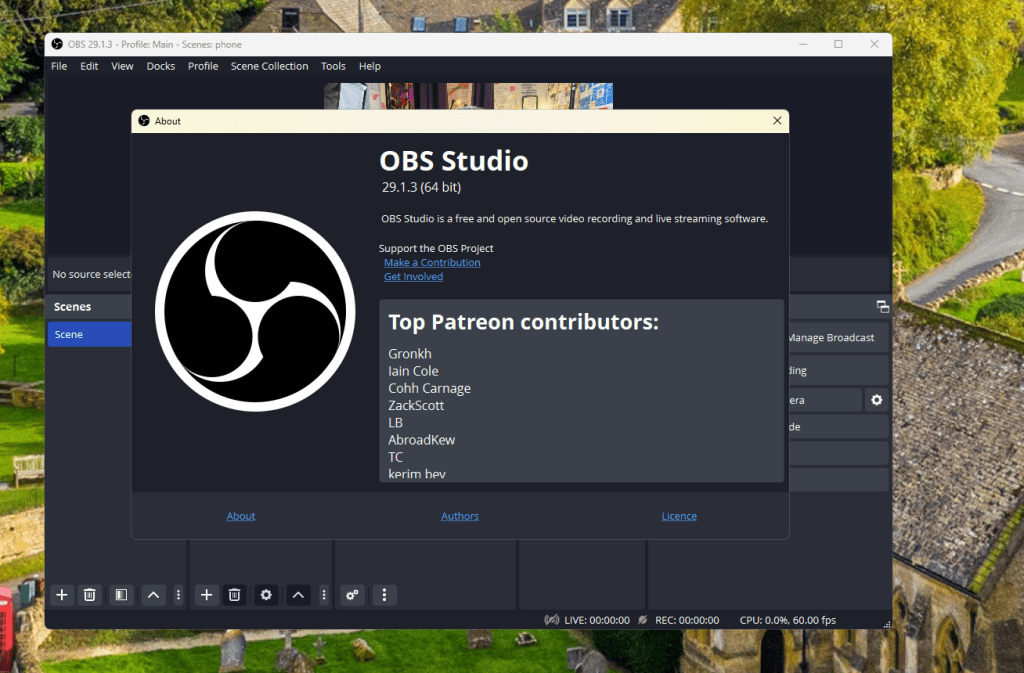Viewport: 1024px width, 673px height.
Task: Open the File menu
Action: (59, 66)
